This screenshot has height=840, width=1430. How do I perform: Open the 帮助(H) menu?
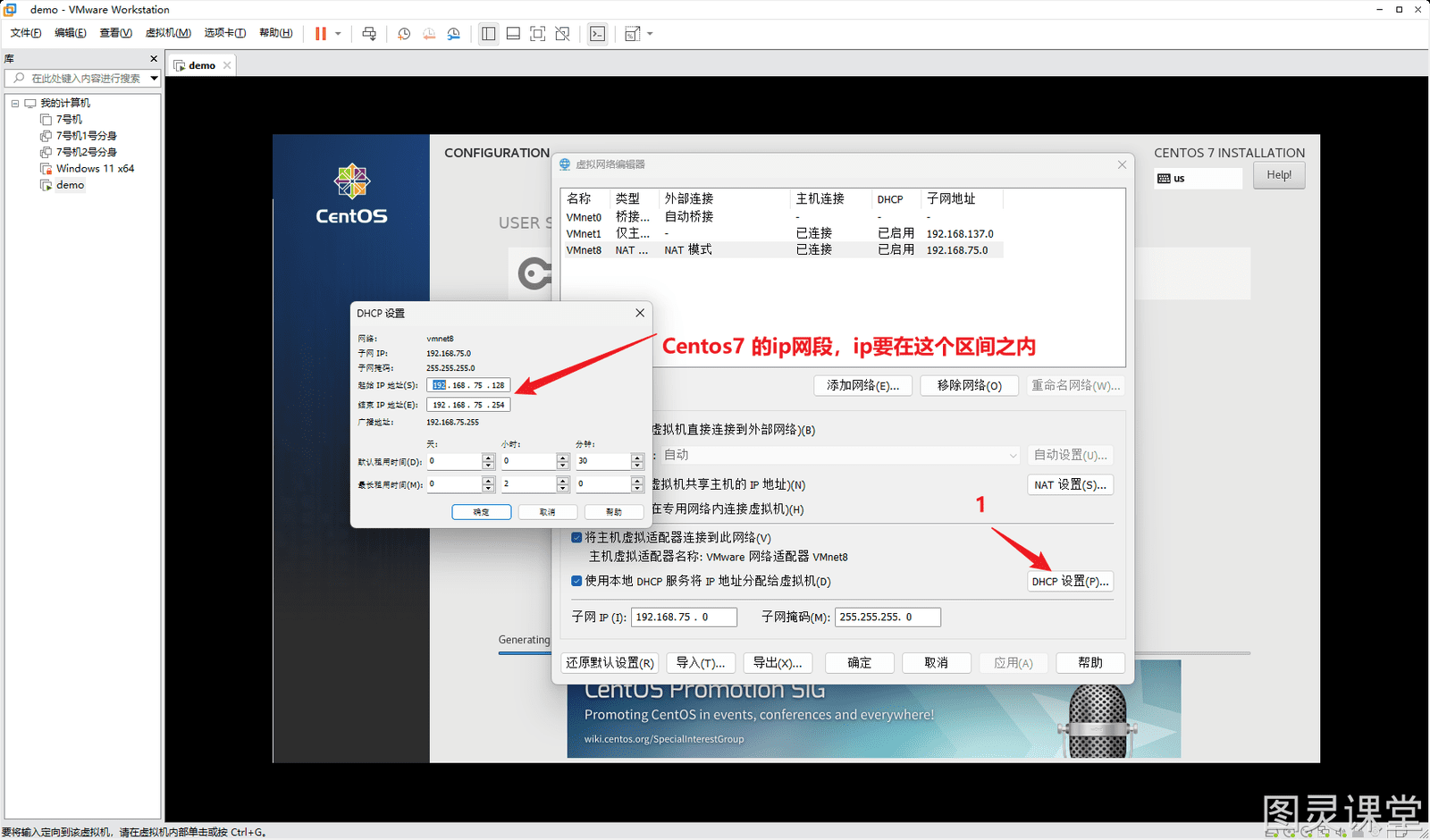(276, 33)
